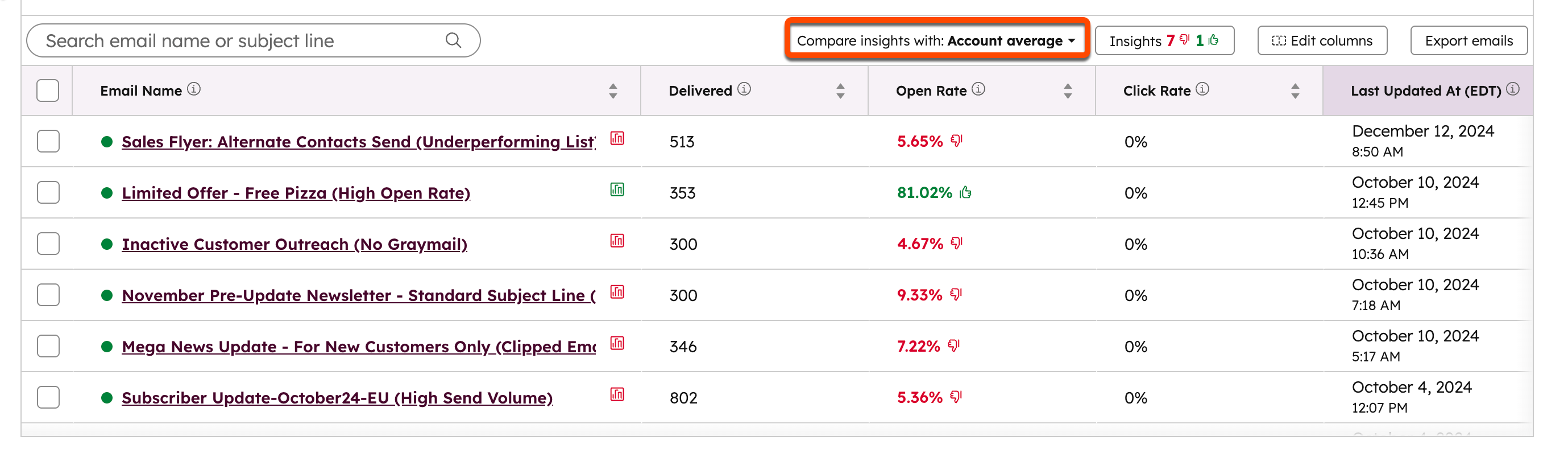
Task: Click info icon beside Click Rate header
Action: tap(1202, 89)
